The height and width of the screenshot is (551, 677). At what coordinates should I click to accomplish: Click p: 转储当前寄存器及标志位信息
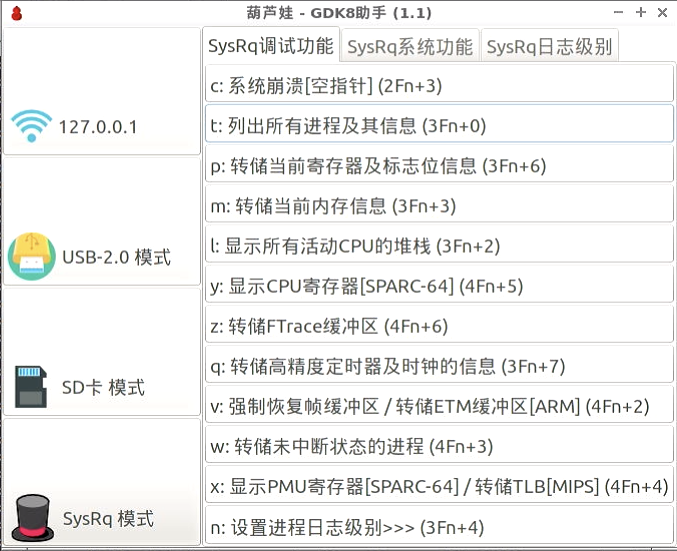tap(439, 165)
